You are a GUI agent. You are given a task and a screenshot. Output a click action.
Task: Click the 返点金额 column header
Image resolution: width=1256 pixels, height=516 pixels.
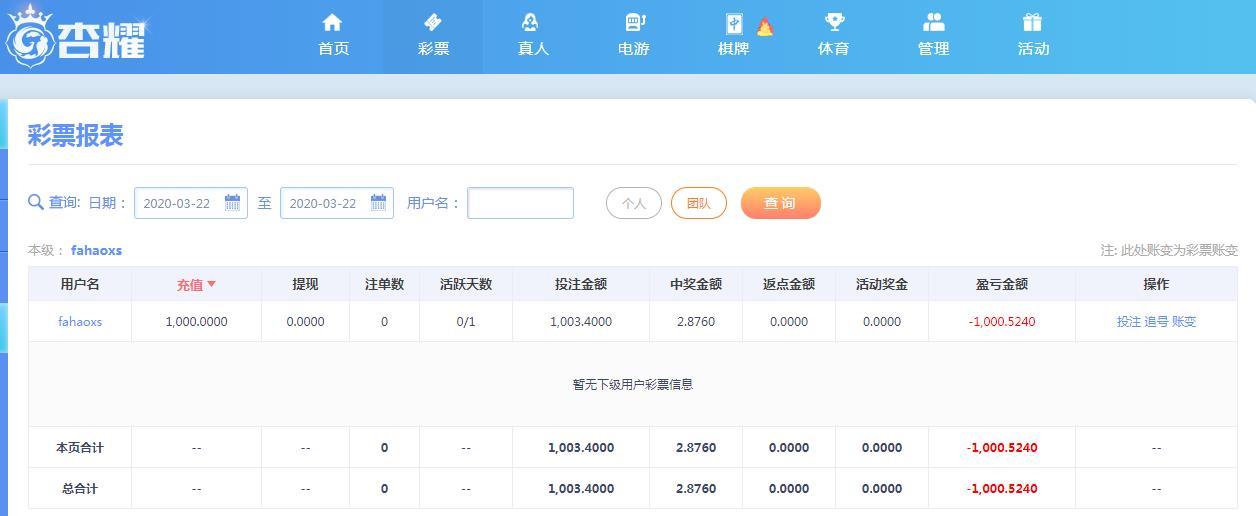point(789,284)
